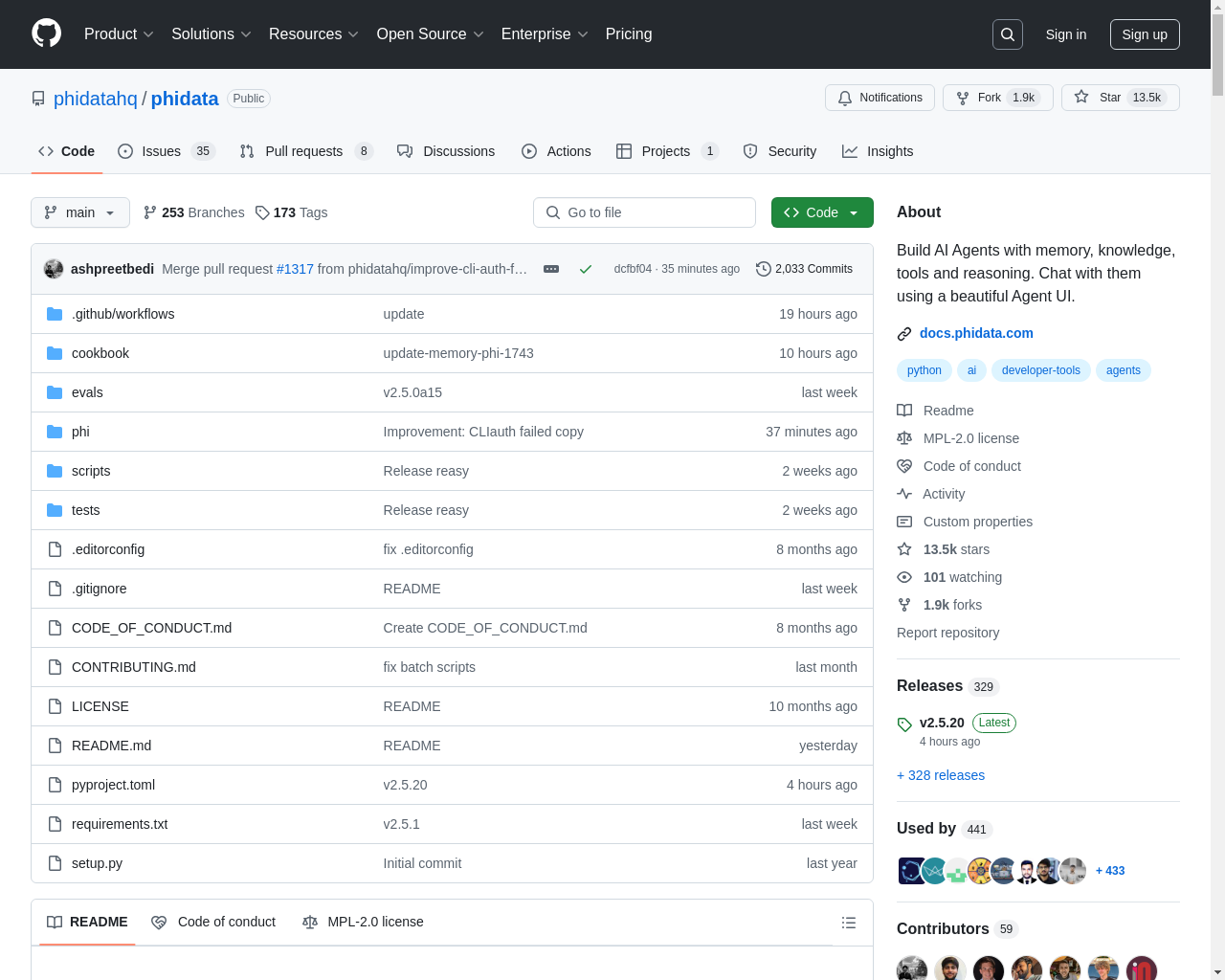Switch to the Pull requests tab
The height and width of the screenshot is (980, 1225).
click(x=306, y=151)
